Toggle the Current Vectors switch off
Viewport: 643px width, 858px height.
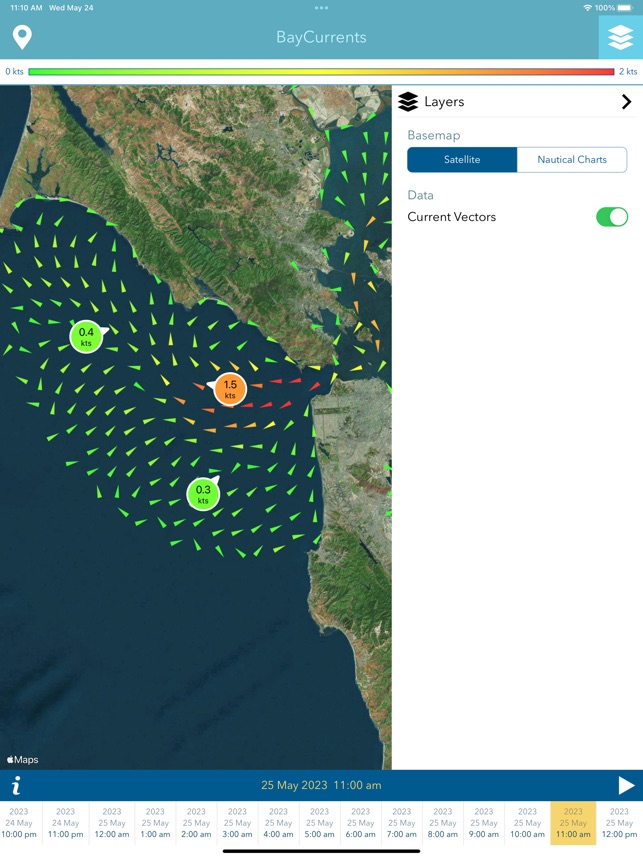tap(612, 217)
